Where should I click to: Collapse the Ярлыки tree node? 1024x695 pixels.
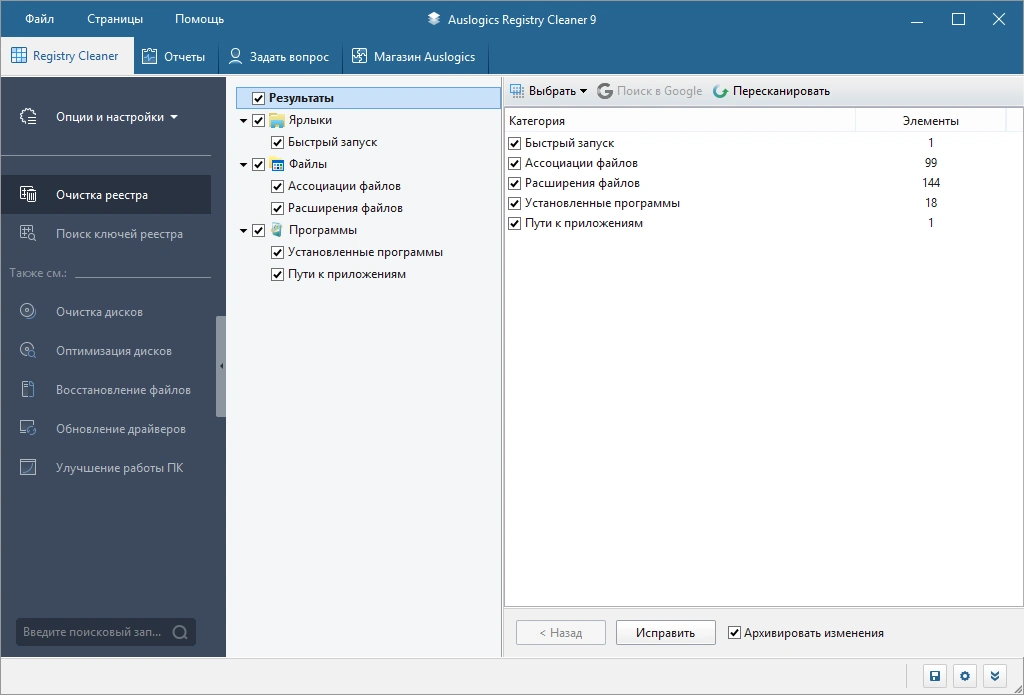[x=244, y=121]
